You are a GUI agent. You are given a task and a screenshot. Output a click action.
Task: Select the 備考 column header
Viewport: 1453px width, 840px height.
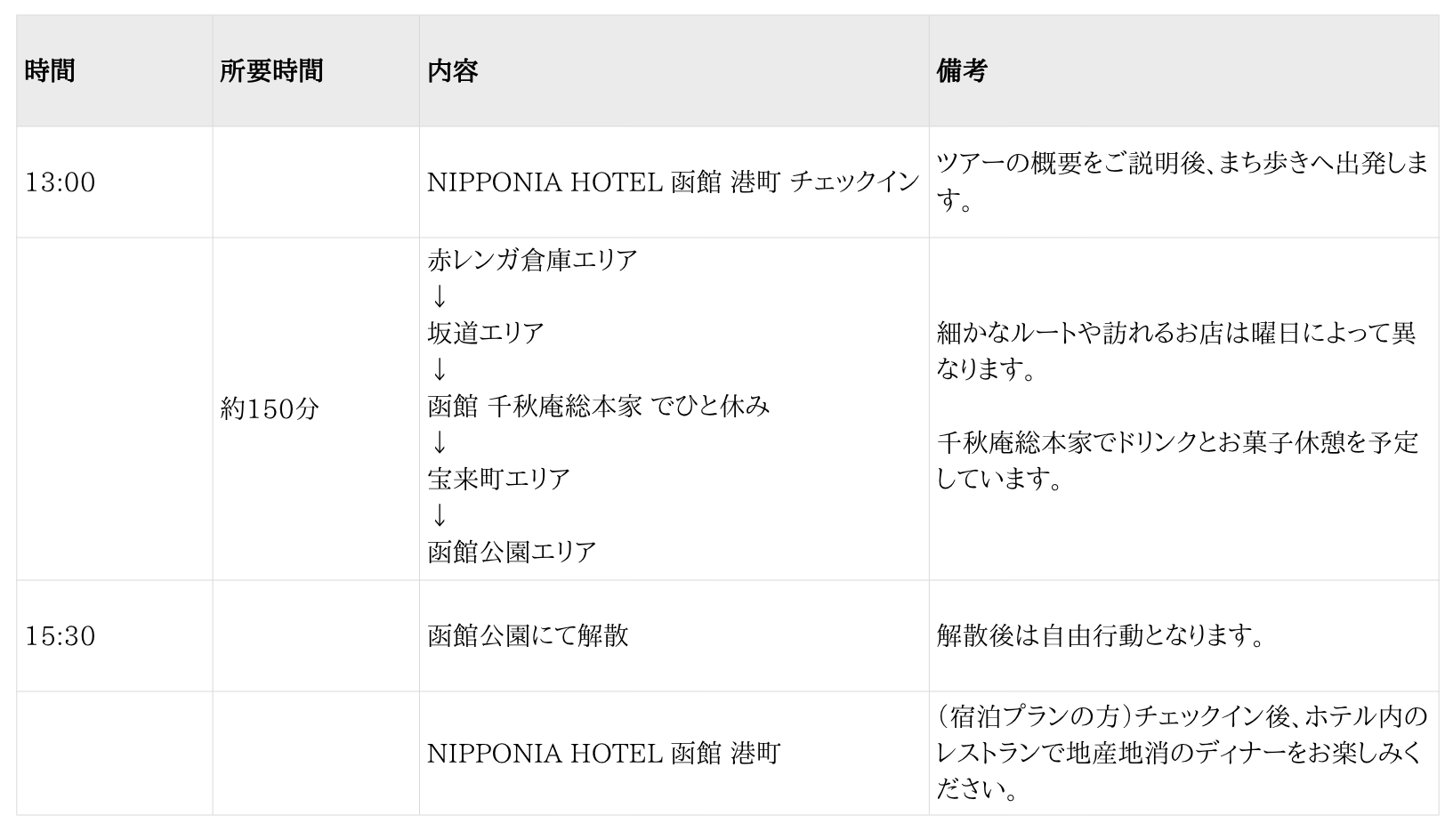[962, 71]
